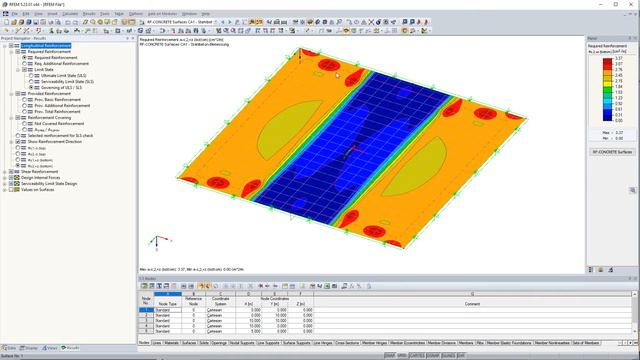Go to previous result case arrow in toolbar
This screenshot has height=360, width=640.
[223, 22]
